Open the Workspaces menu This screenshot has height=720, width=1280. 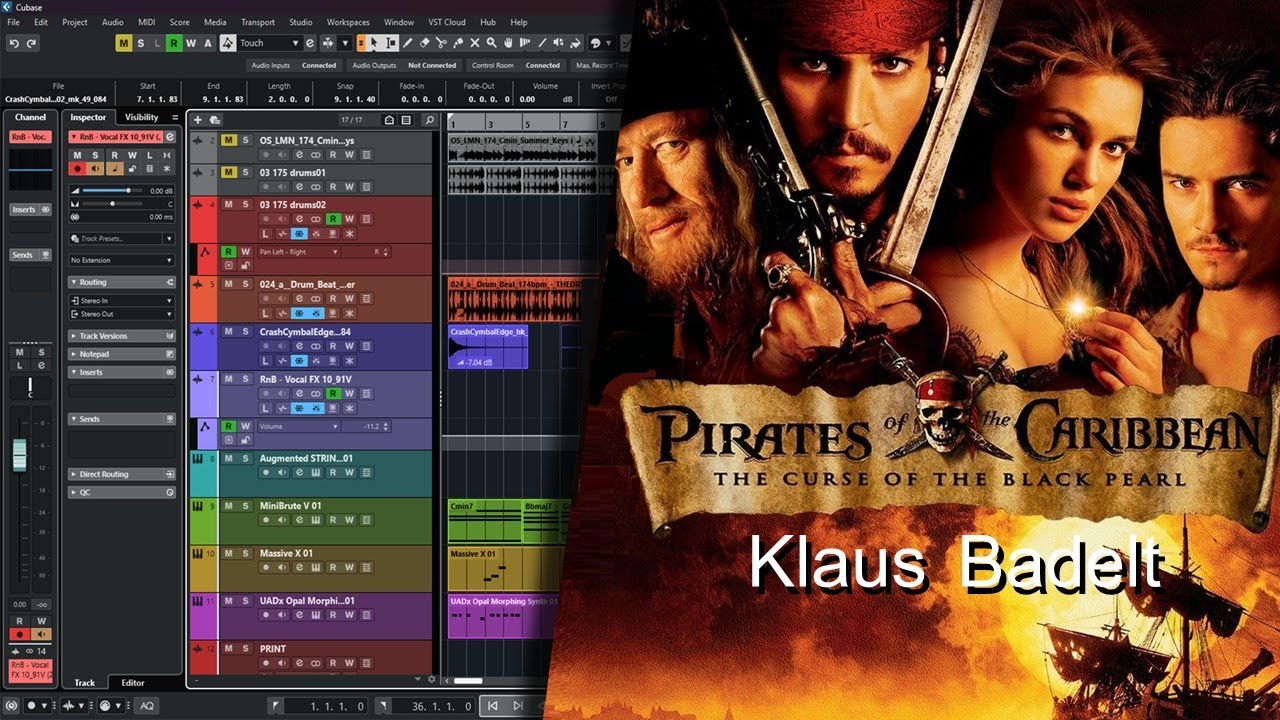(348, 22)
